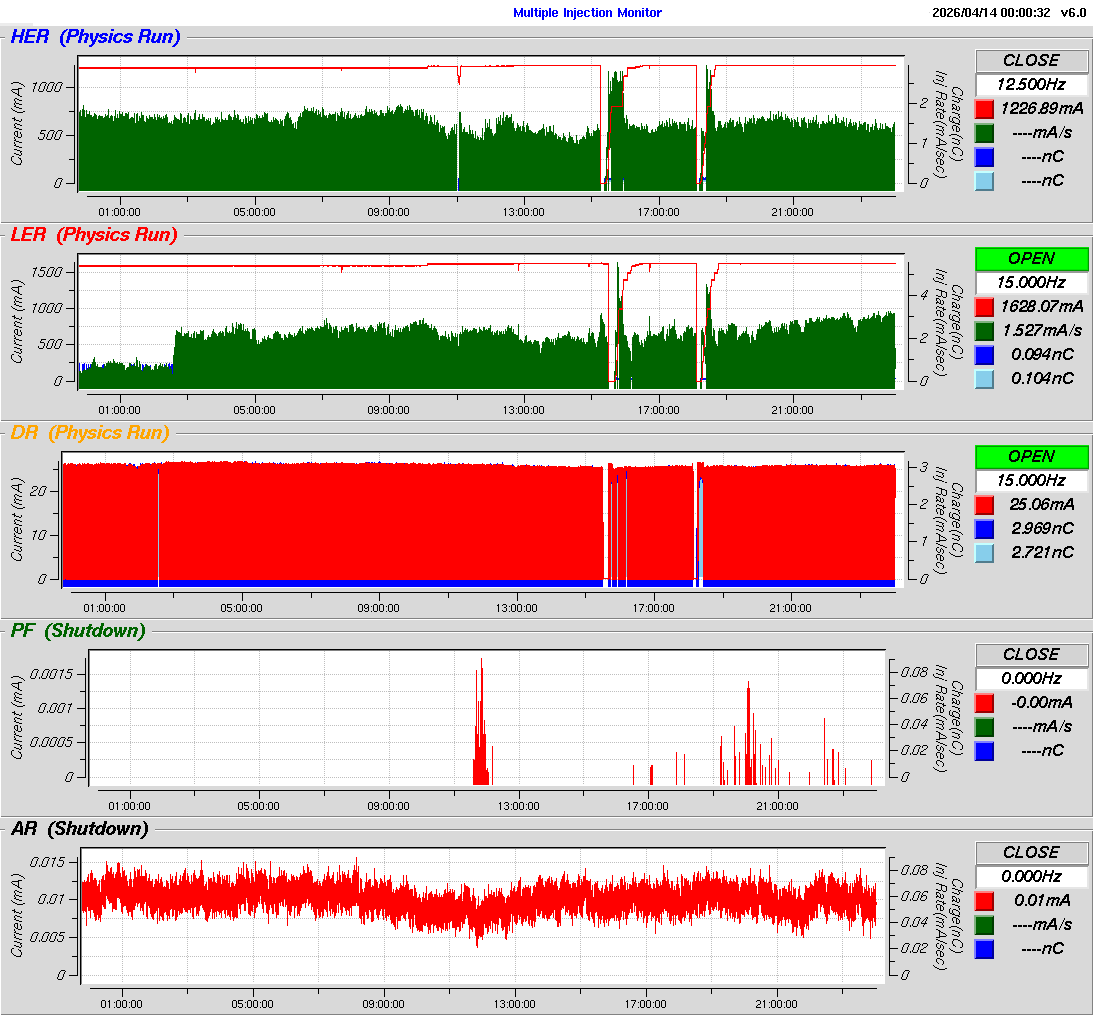Toggle the HER CLOSE status button
This screenshot has height=1015, width=1093.
[x=1031, y=60]
